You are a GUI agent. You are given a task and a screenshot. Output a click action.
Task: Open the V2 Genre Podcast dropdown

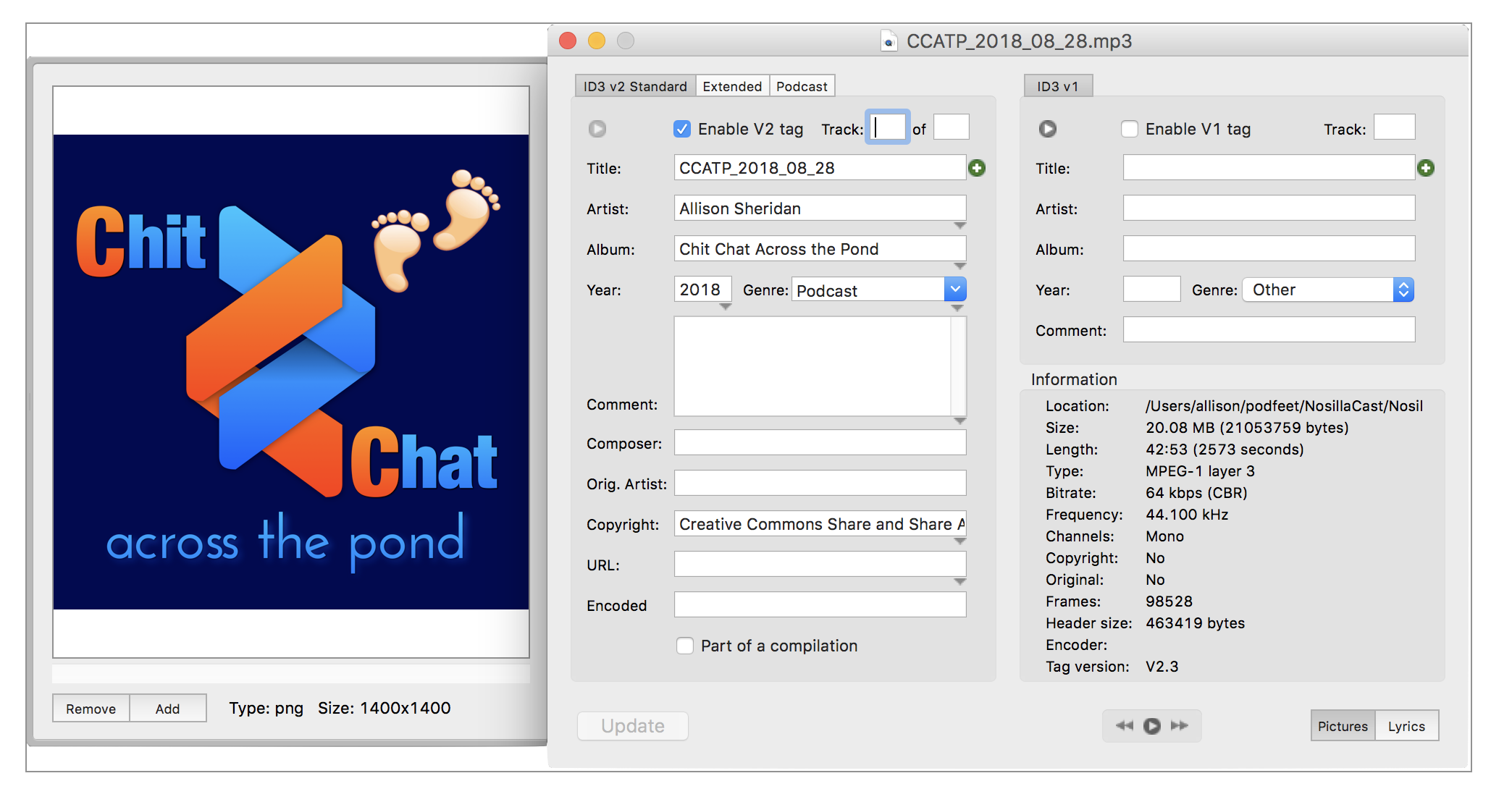point(955,290)
